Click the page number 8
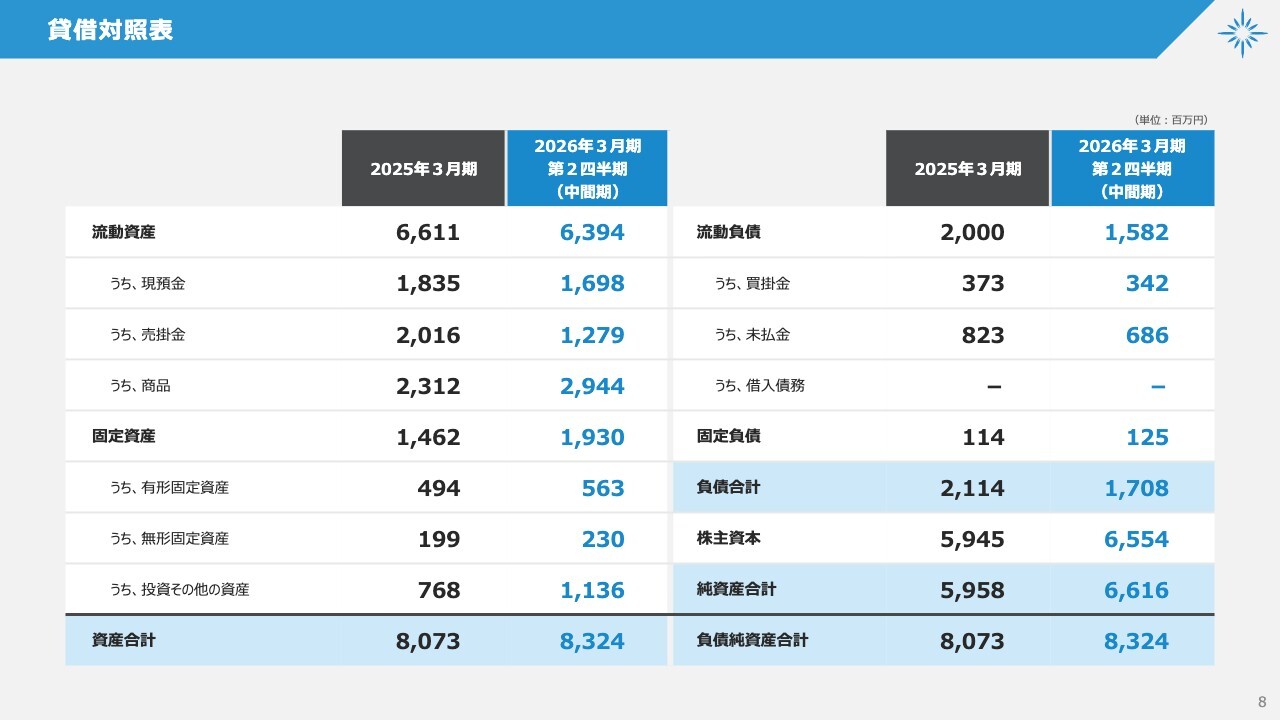The image size is (1280, 720). (1262, 700)
